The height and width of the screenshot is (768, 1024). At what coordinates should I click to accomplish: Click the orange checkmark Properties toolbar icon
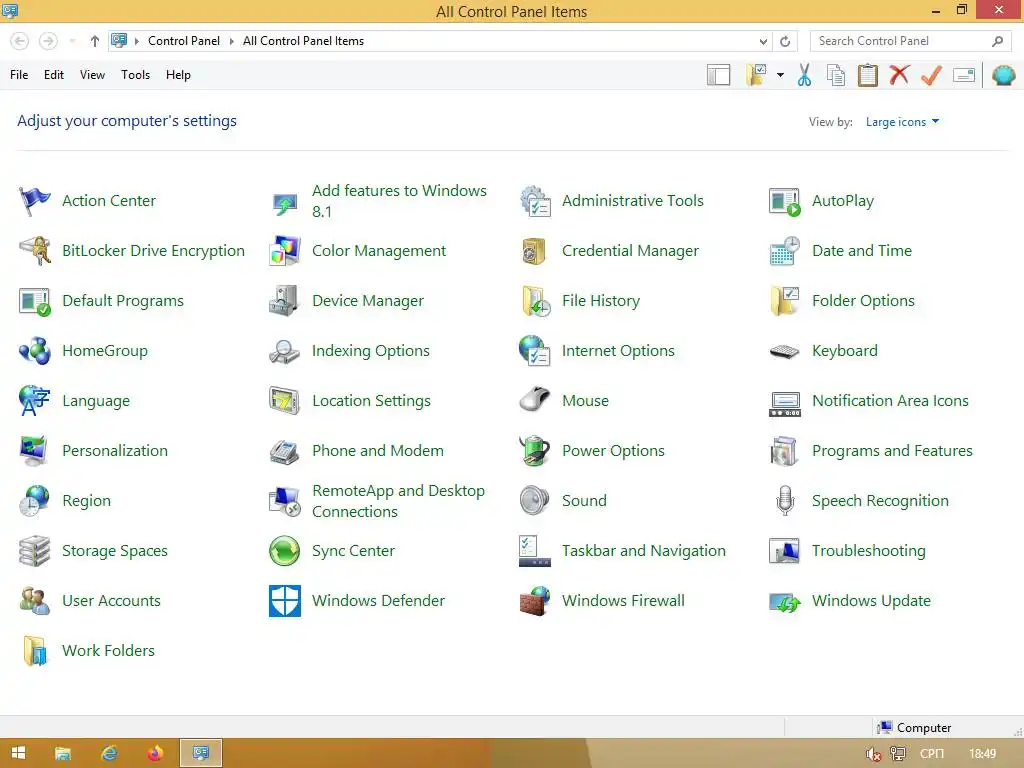[931, 75]
